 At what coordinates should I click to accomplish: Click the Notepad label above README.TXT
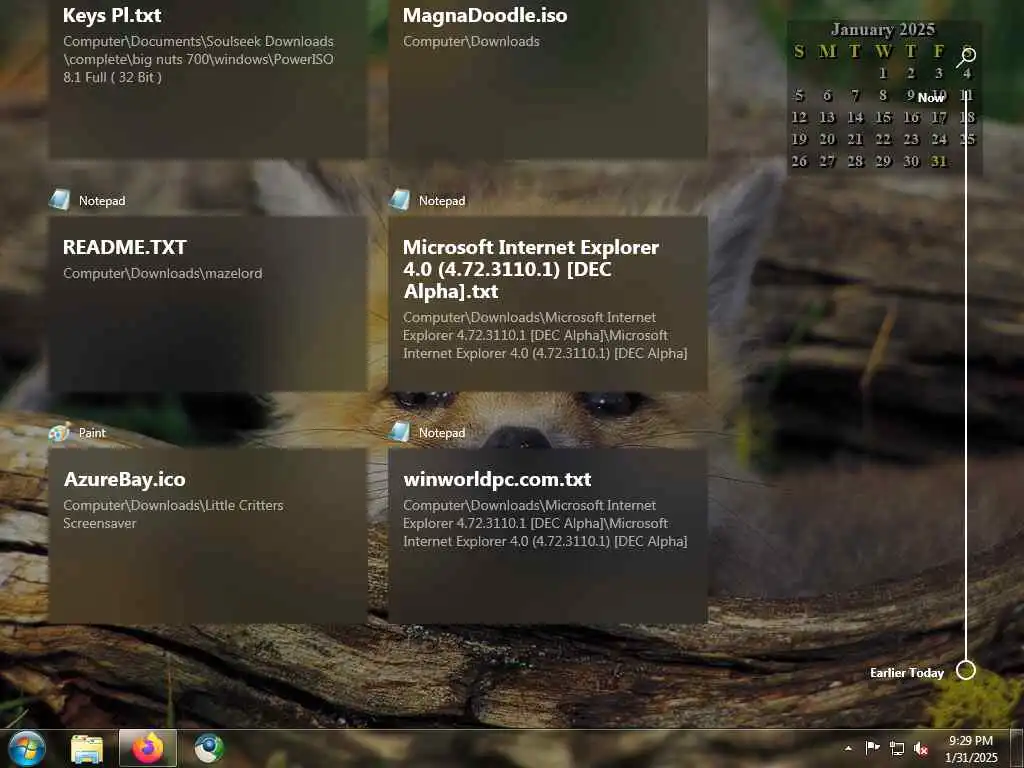point(102,200)
